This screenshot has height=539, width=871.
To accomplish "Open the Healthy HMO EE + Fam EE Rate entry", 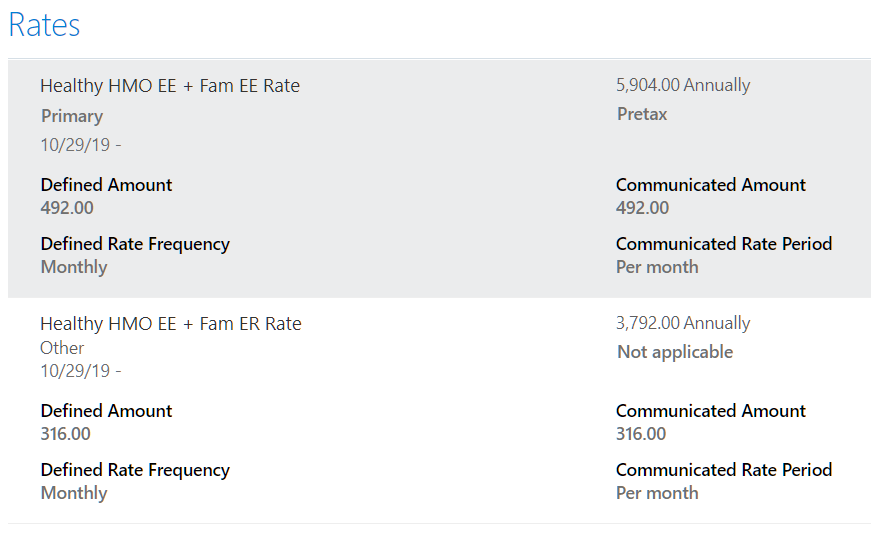I will (170, 86).
